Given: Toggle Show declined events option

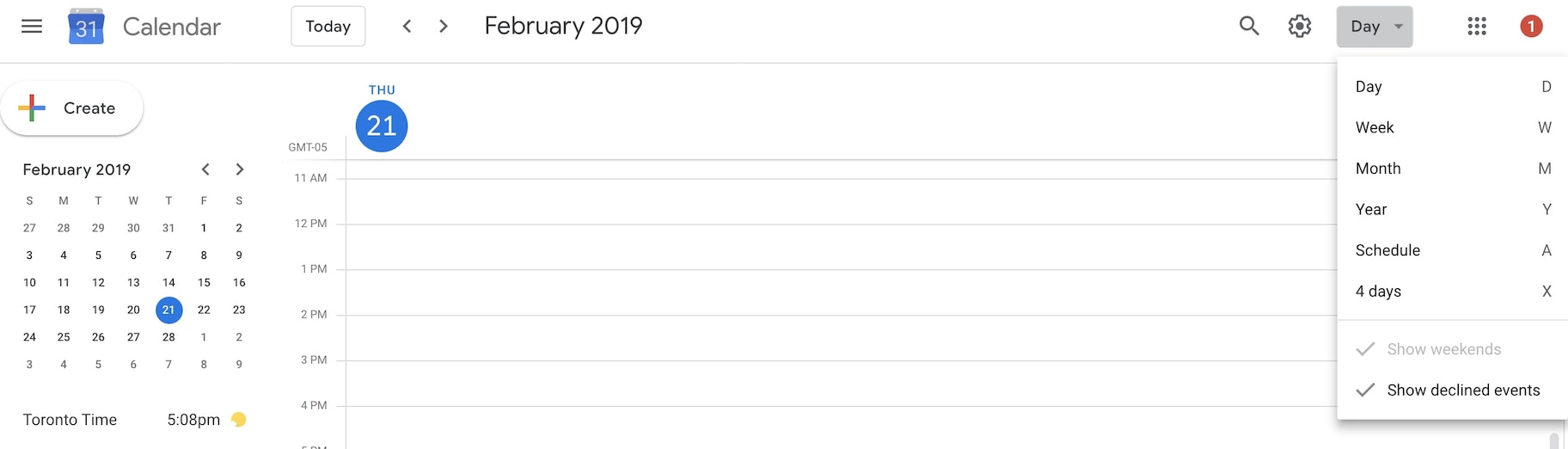Looking at the screenshot, I should (x=1462, y=391).
